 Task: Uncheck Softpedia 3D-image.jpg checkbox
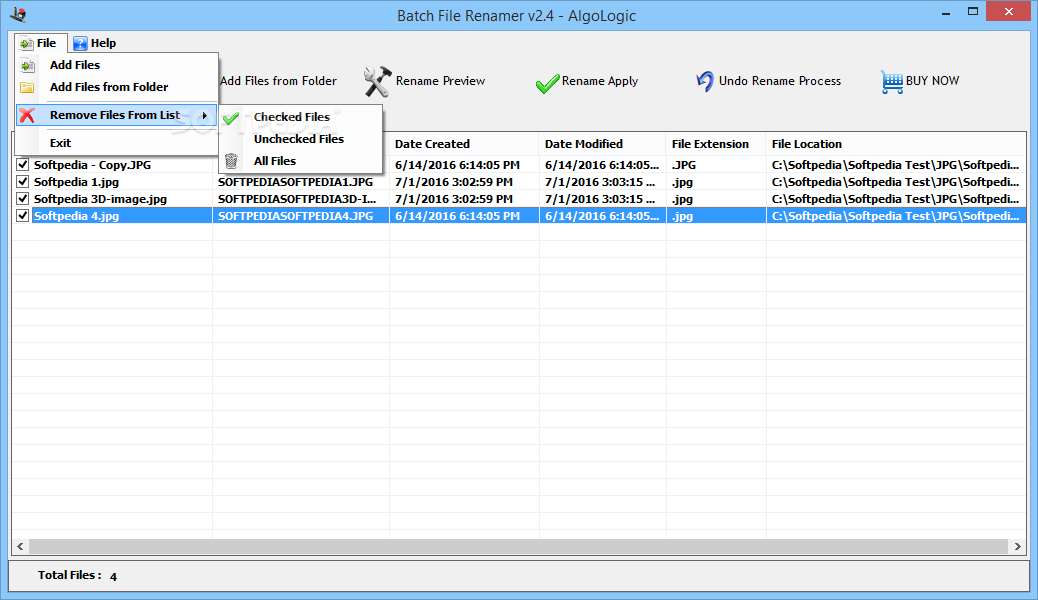click(23, 199)
